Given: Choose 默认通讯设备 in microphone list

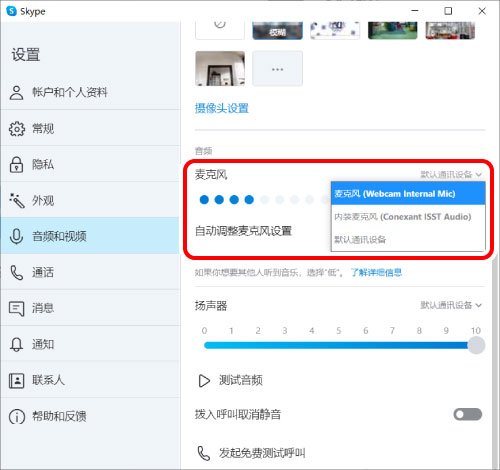Looking at the screenshot, I should pos(408,239).
